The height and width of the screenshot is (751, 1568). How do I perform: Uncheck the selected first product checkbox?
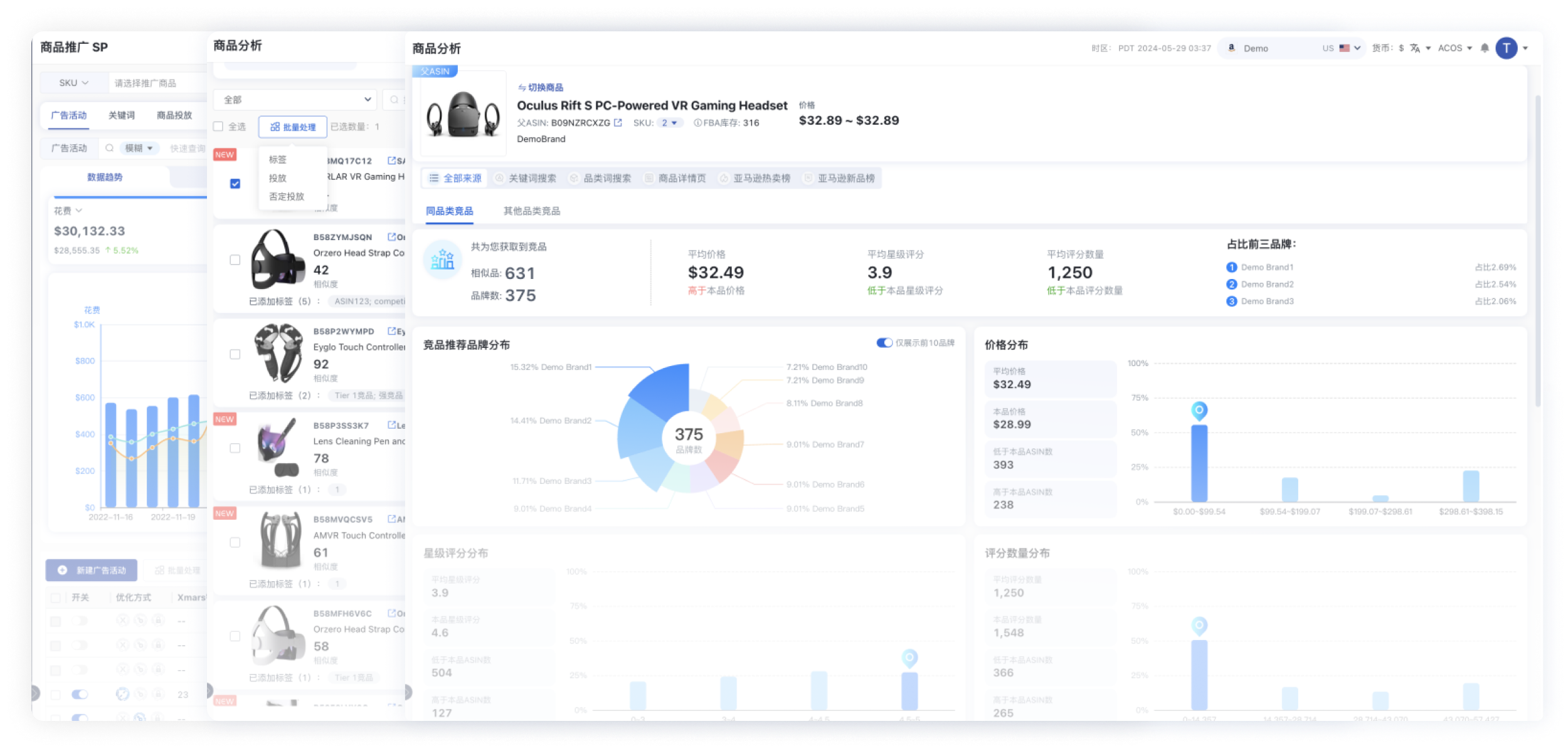(x=235, y=184)
